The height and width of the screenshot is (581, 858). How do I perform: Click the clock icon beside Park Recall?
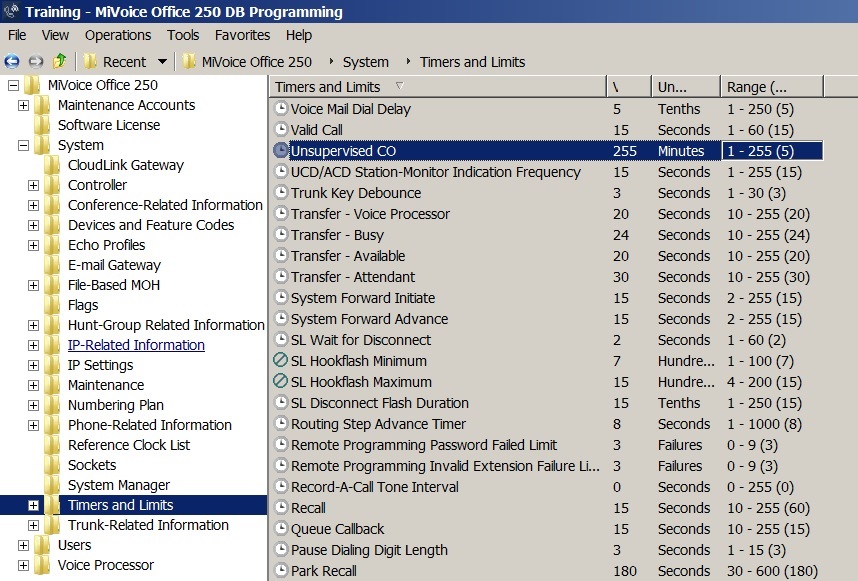281,571
